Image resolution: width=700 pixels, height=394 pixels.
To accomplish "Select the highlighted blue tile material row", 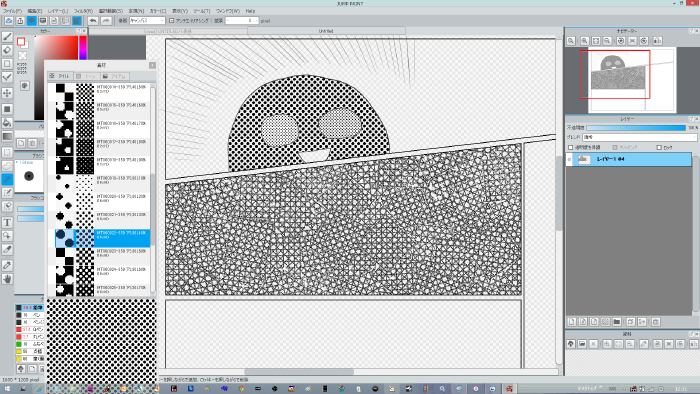I will click(x=103, y=238).
